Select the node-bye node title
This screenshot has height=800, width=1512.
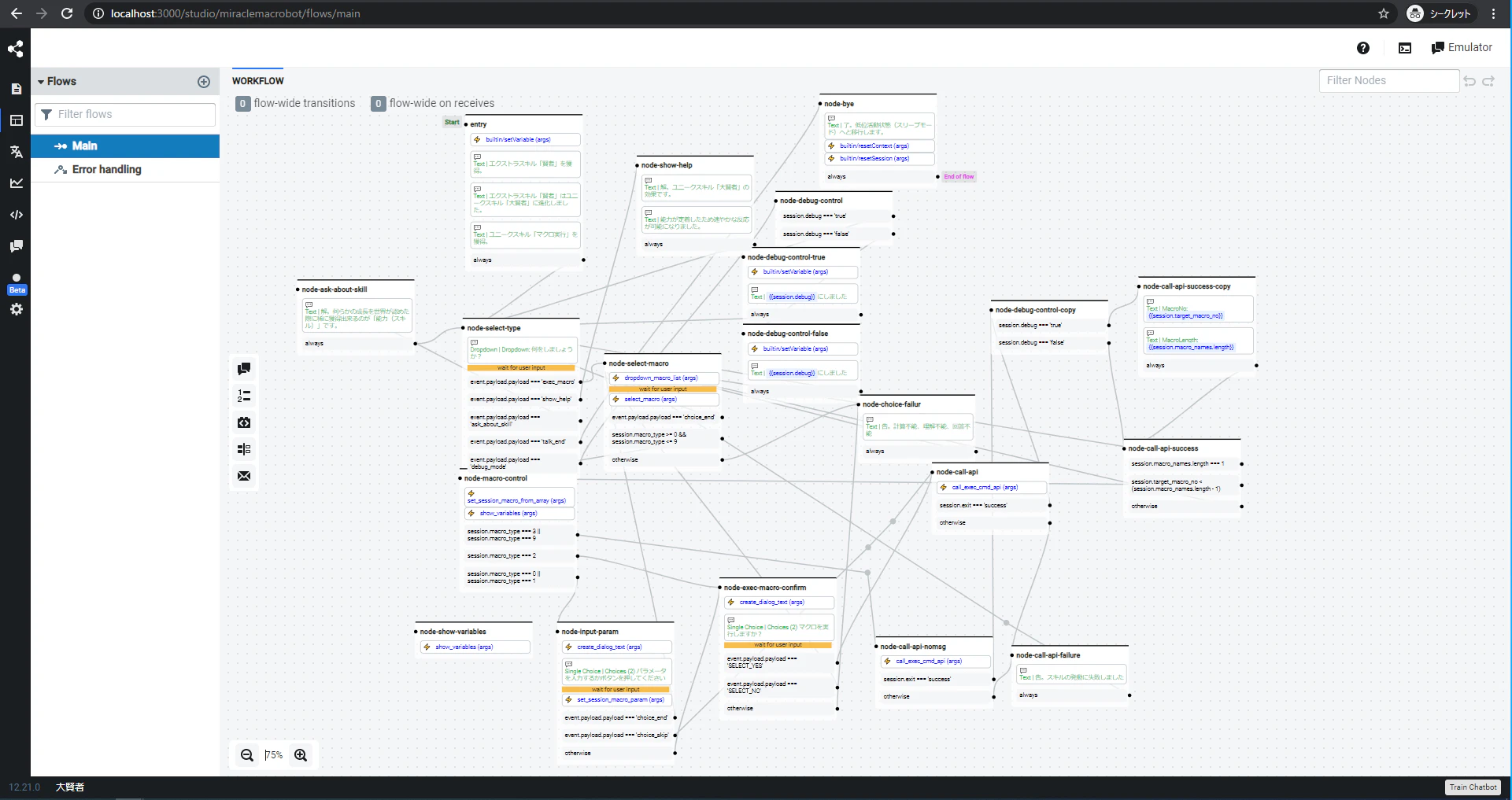point(839,104)
